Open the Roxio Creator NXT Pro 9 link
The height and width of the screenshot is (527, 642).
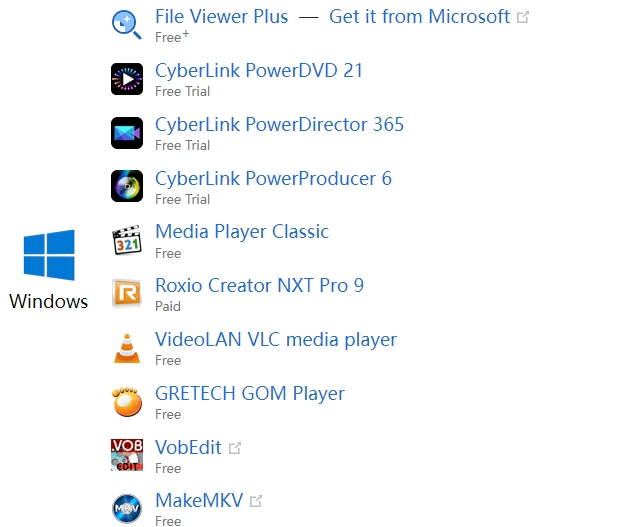click(260, 285)
